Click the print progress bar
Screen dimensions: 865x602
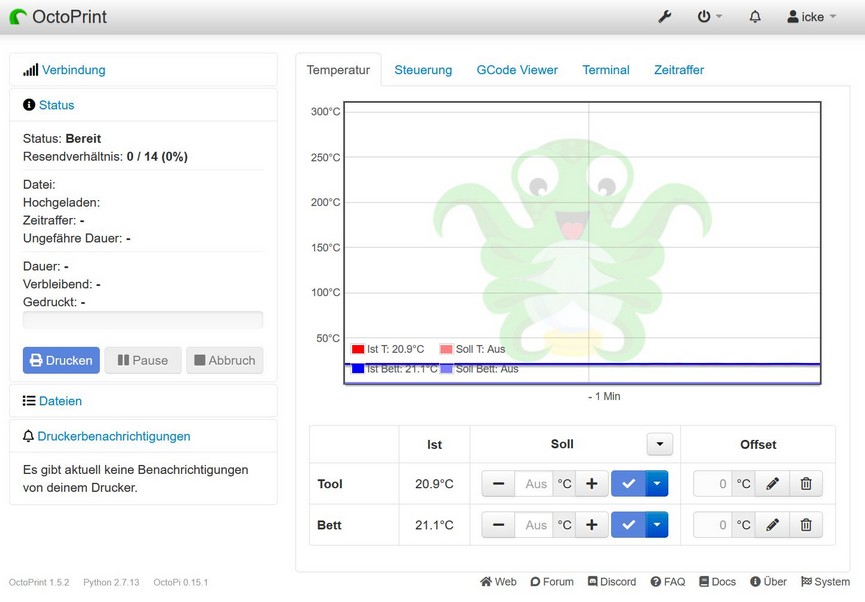(143, 320)
